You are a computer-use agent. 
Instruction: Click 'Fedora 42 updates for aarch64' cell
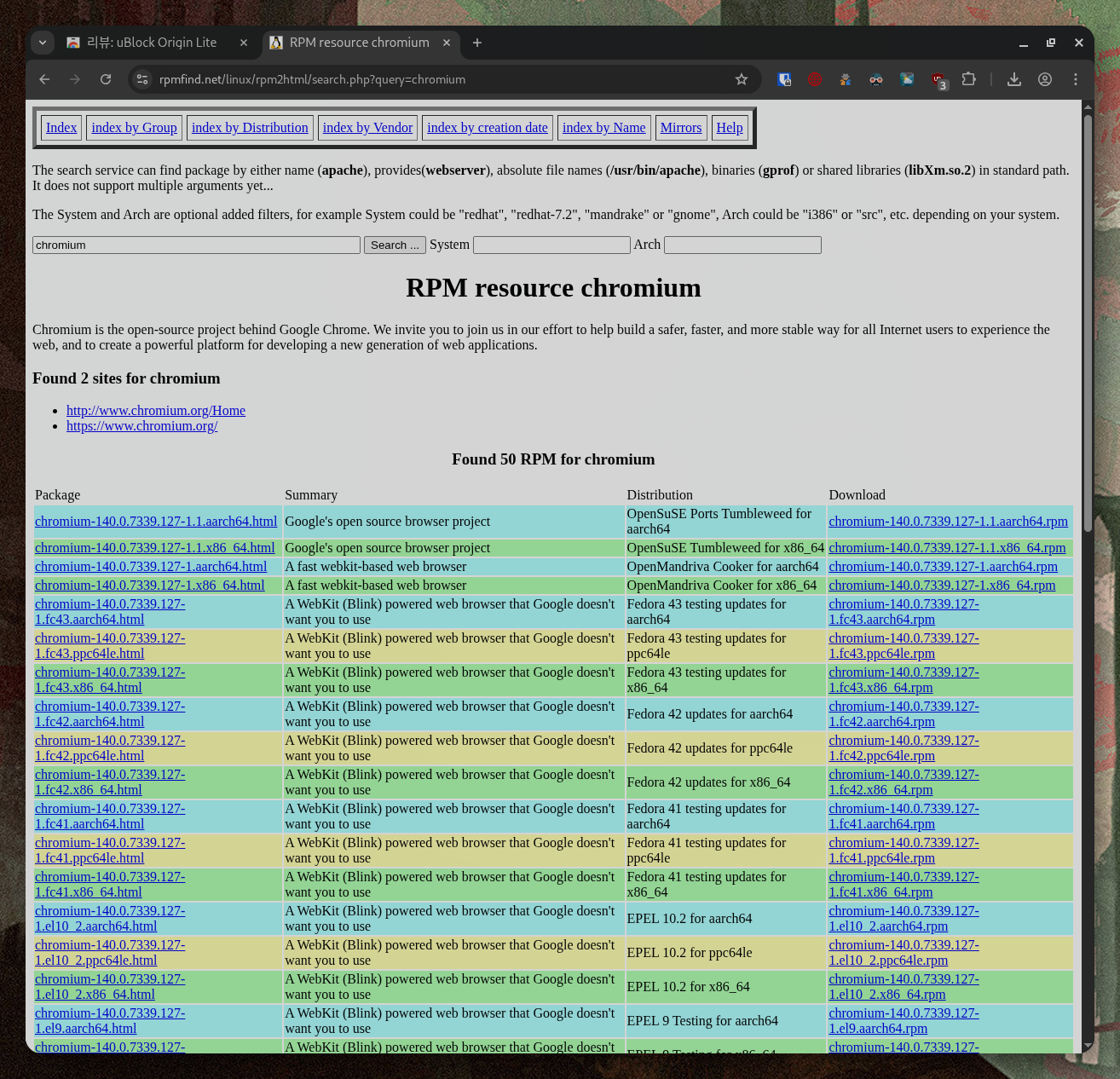pos(725,714)
